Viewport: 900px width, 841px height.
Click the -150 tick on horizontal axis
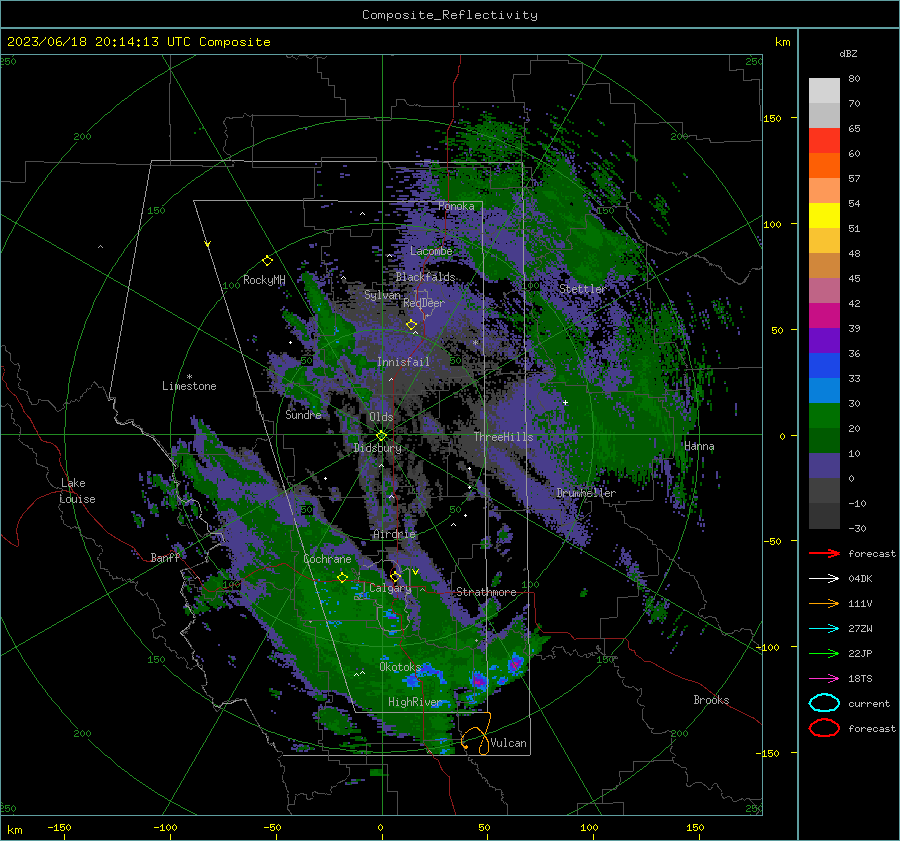coord(59,827)
